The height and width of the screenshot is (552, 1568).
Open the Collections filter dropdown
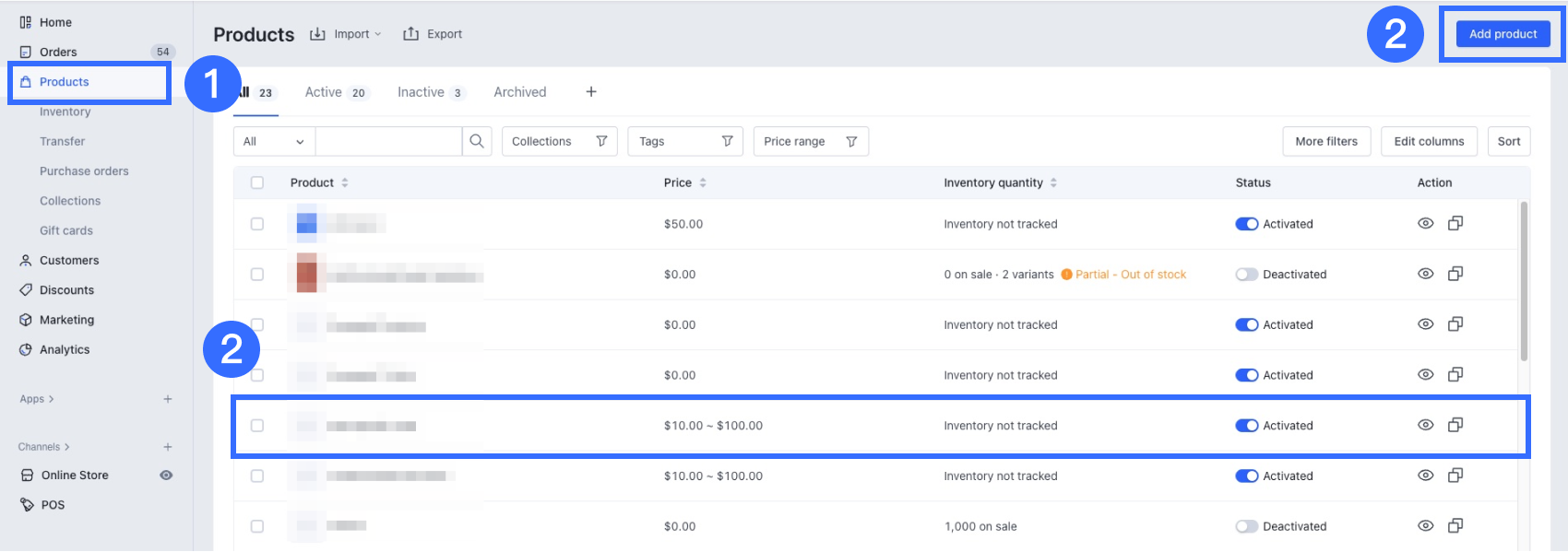point(560,141)
